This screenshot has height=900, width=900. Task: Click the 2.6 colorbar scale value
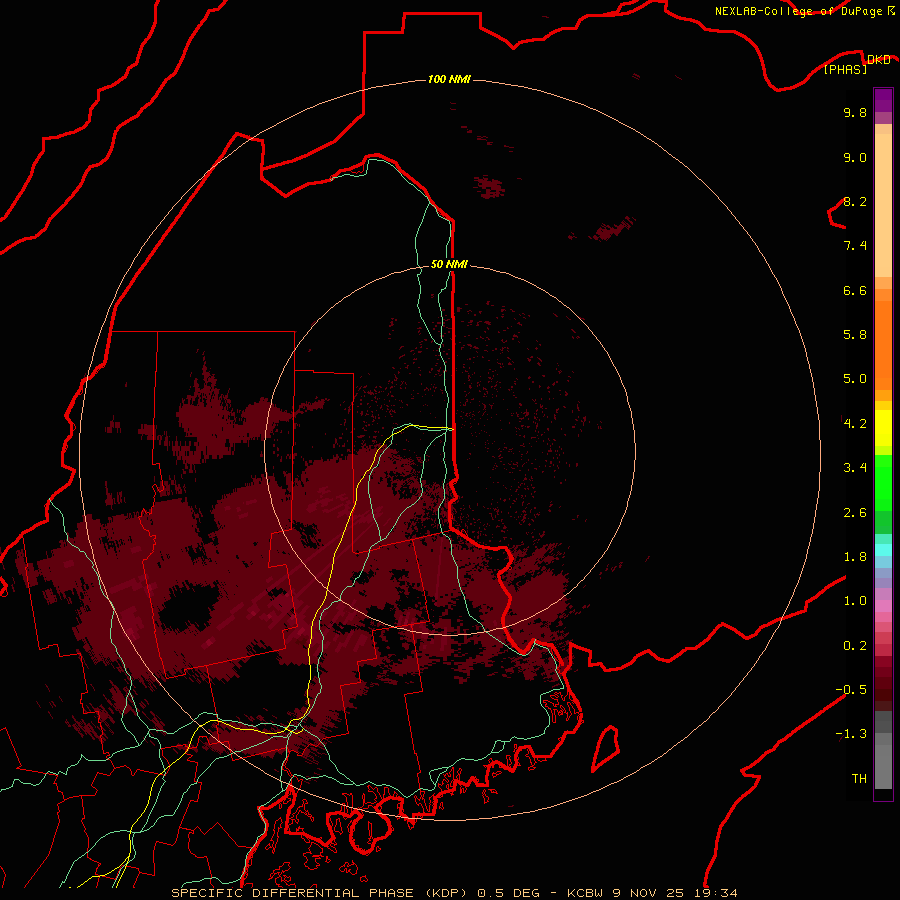855,512
